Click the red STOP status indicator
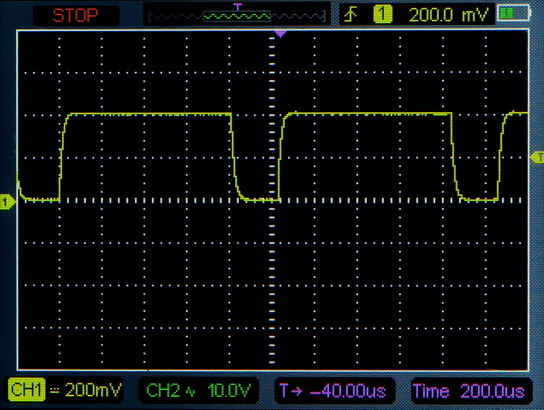This screenshot has width=544, height=410. (x=75, y=16)
